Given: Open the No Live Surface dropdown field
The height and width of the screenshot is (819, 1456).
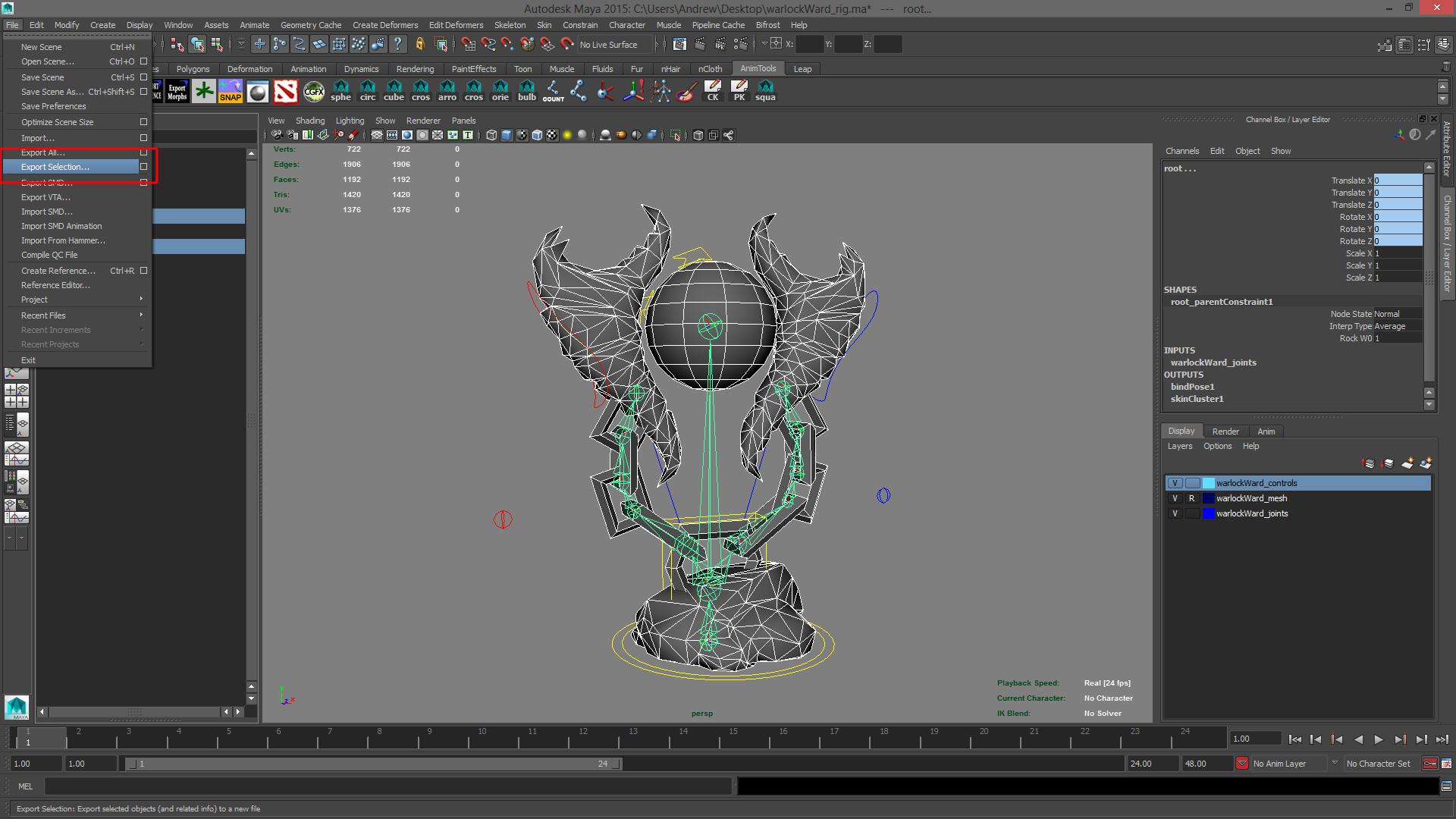Looking at the screenshot, I should click(x=614, y=45).
